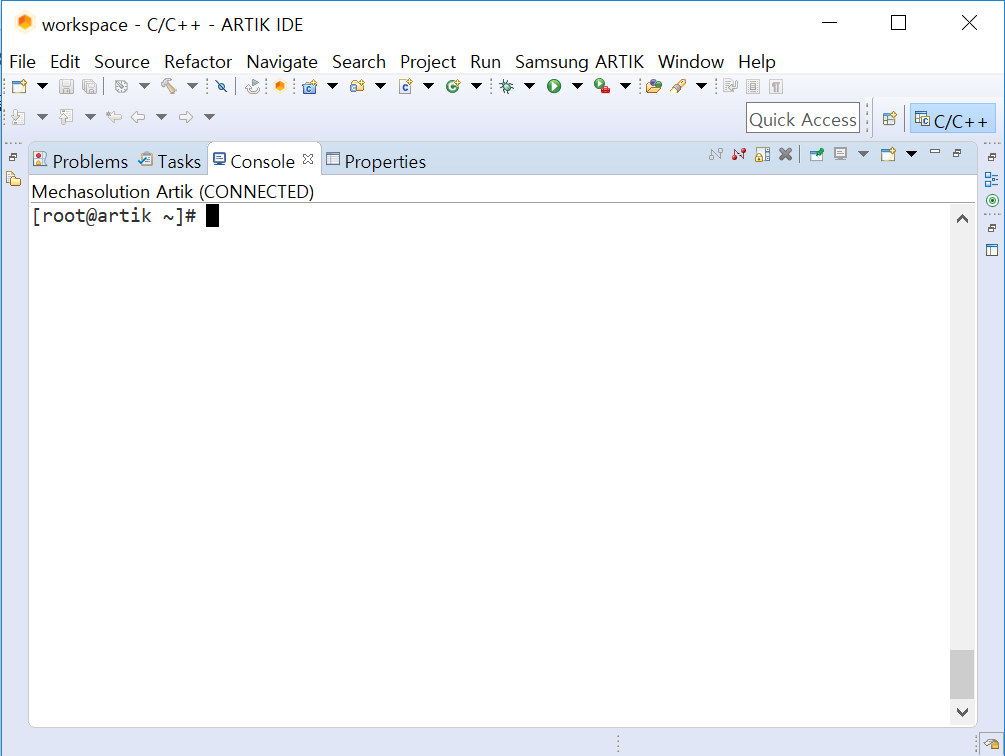This screenshot has width=1005, height=756.
Task: Open the Samsung ARTIK menu
Action: pyautogui.click(x=579, y=62)
